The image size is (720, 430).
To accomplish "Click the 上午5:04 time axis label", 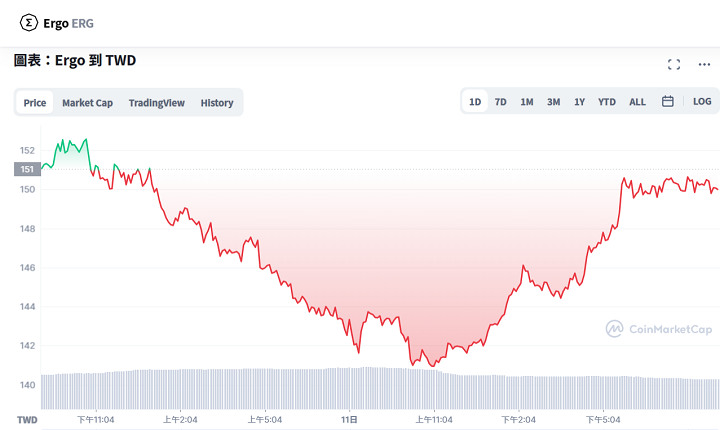I will pyautogui.click(x=264, y=419).
